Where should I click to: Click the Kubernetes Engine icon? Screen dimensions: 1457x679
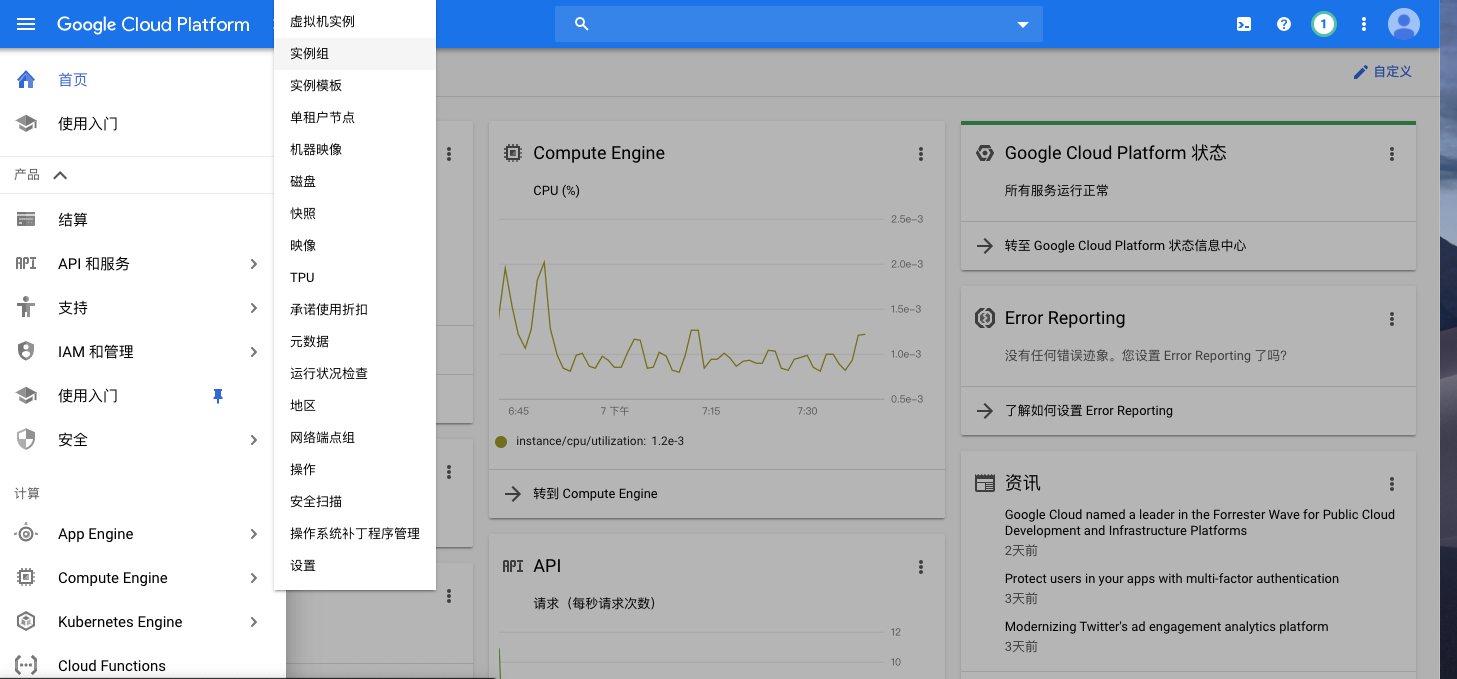[x=26, y=622]
